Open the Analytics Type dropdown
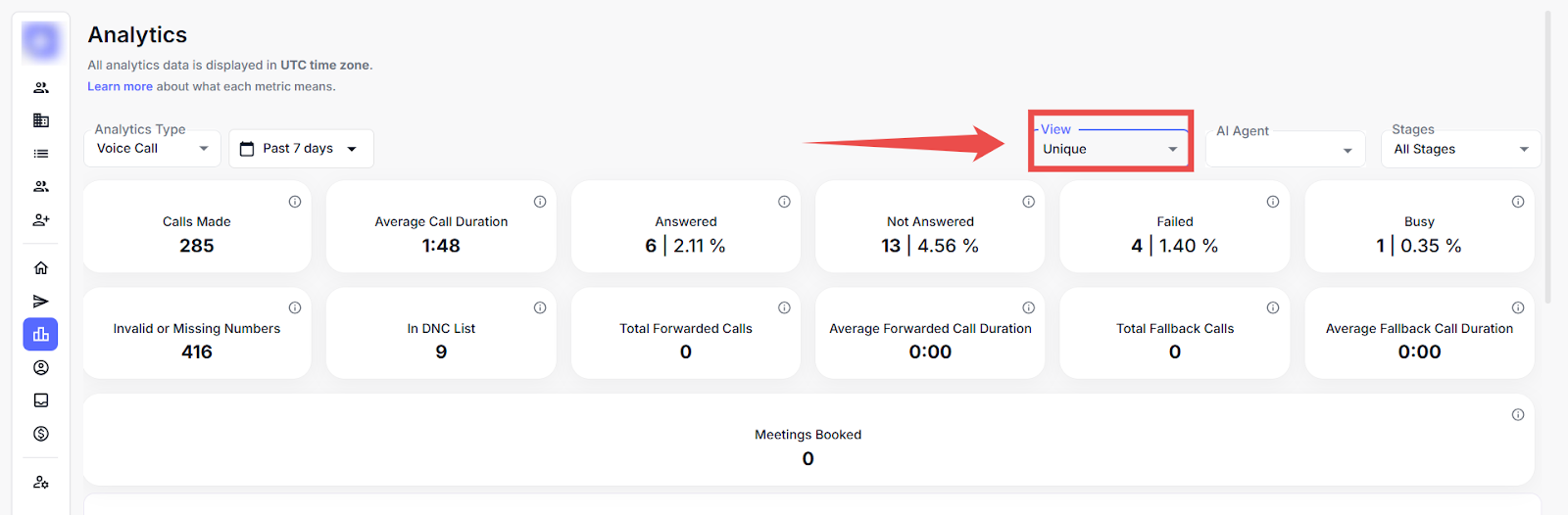The width and height of the screenshot is (1568, 515). (x=152, y=149)
